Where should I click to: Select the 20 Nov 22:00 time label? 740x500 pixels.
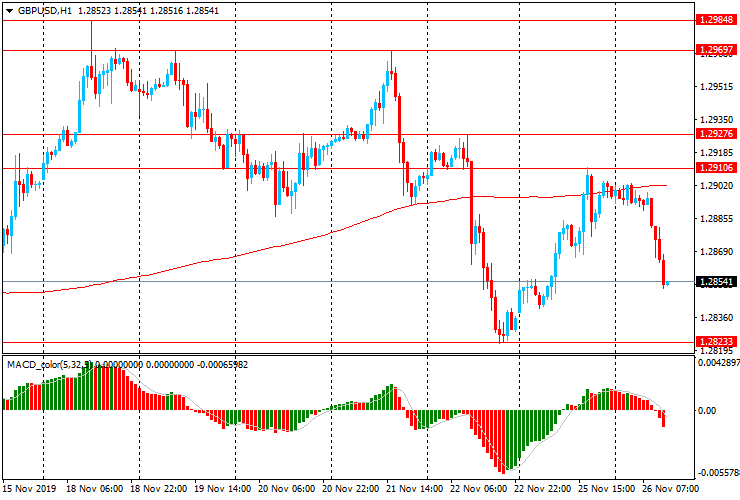click(351, 488)
